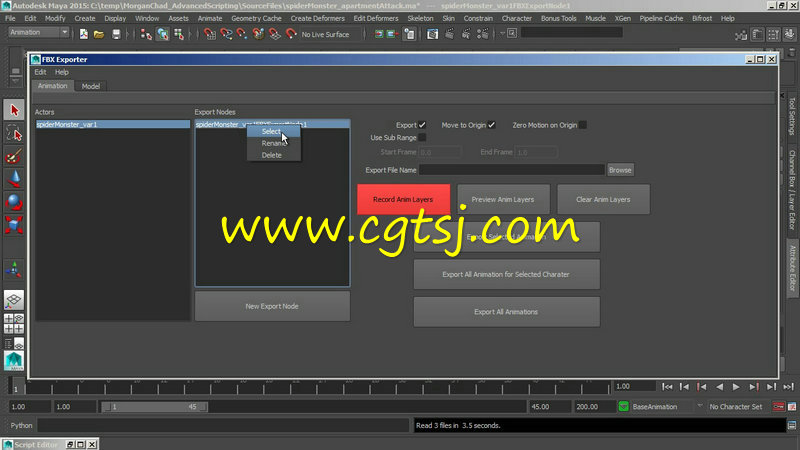This screenshot has height=450, width=800.
Task: Select the Rotate tool sphere icon
Action: [x=14, y=202]
